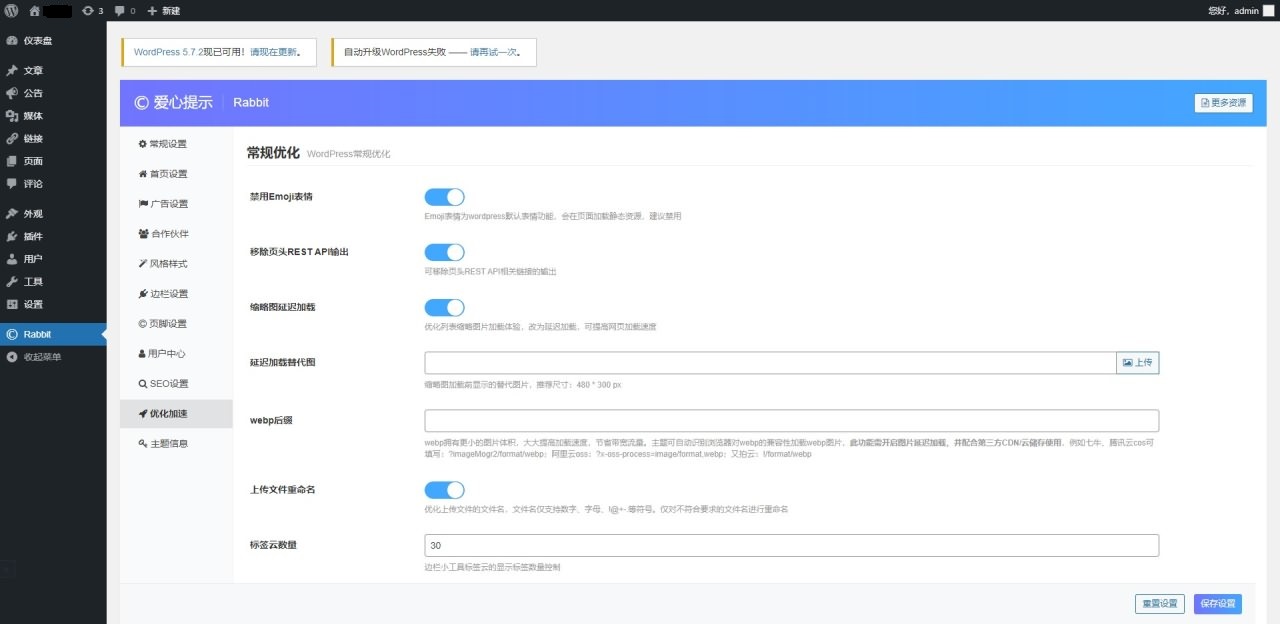Click 延迟加载替代图 input field

(x=770, y=363)
